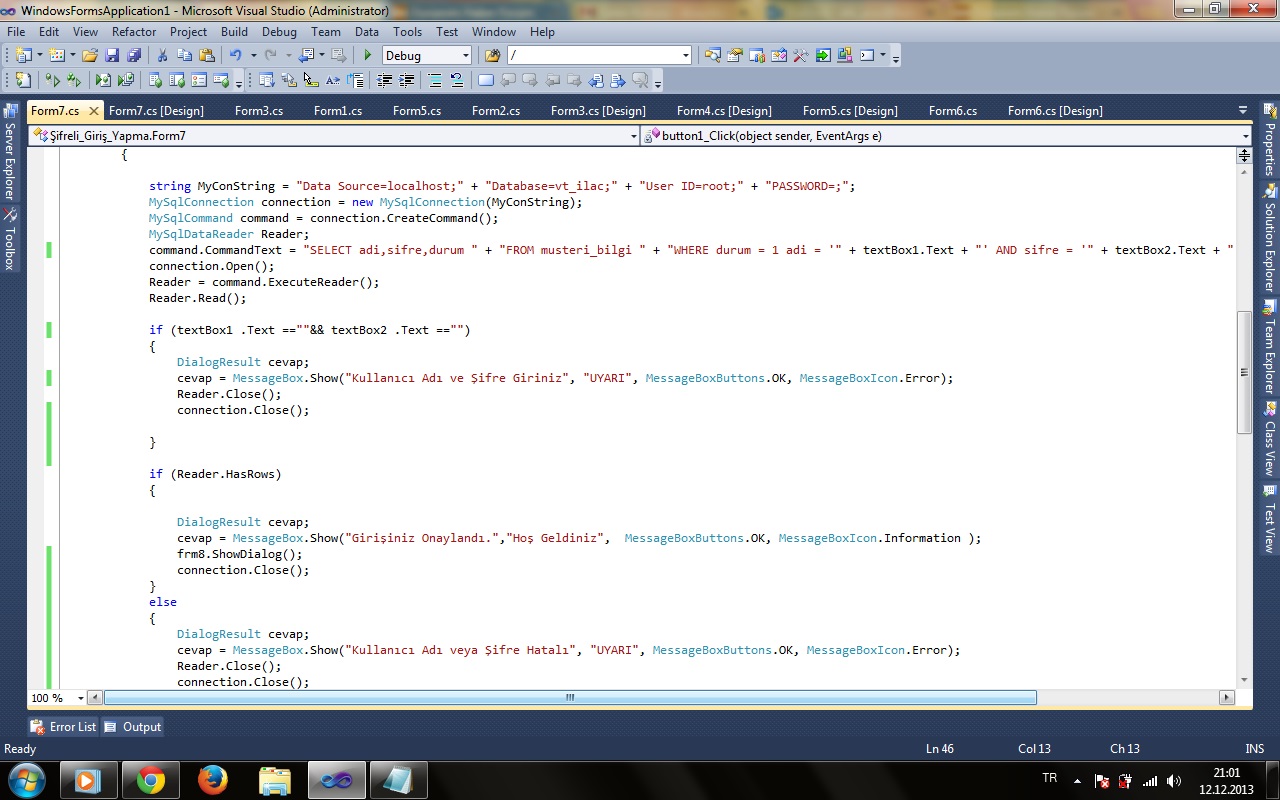Open the Undo history dropdown arrow
The image size is (1280, 800).
pyautogui.click(x=253, y=56)
